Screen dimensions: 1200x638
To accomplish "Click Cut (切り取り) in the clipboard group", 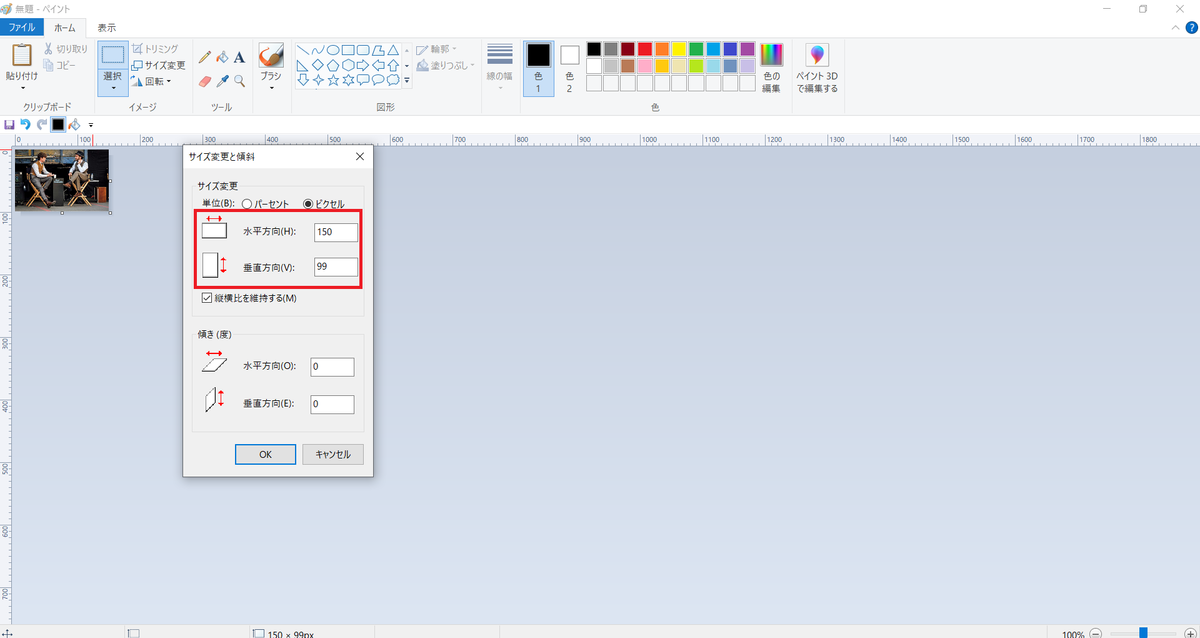I will (x=65, y=49).
